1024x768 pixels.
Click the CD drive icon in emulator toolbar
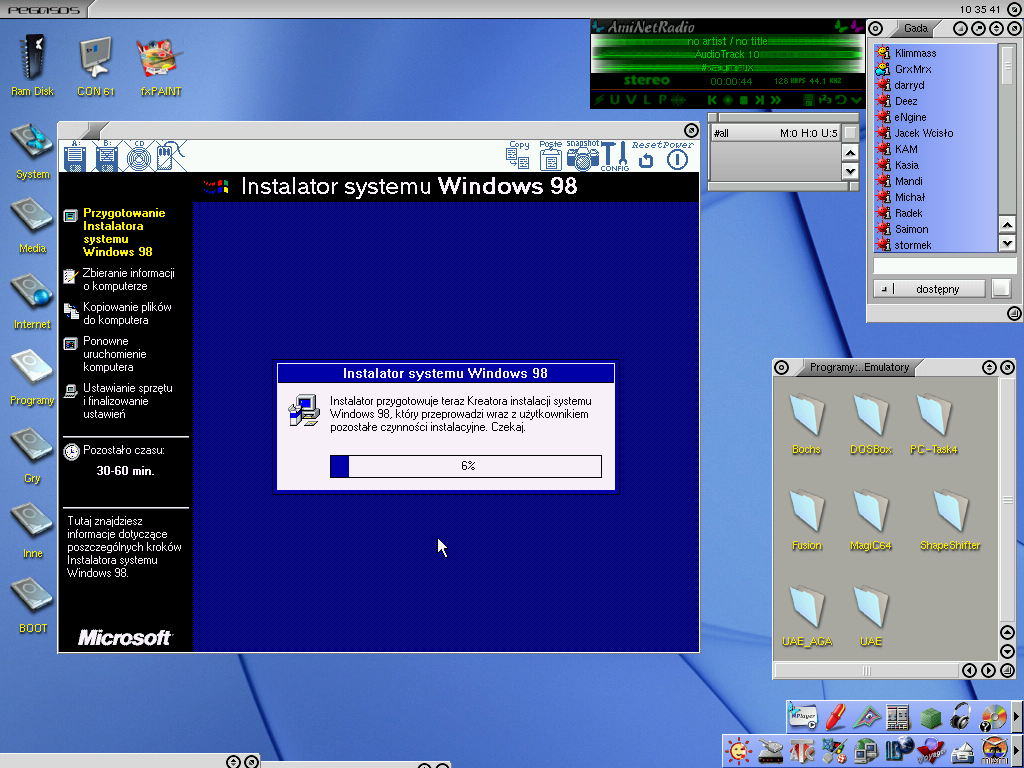138,157
